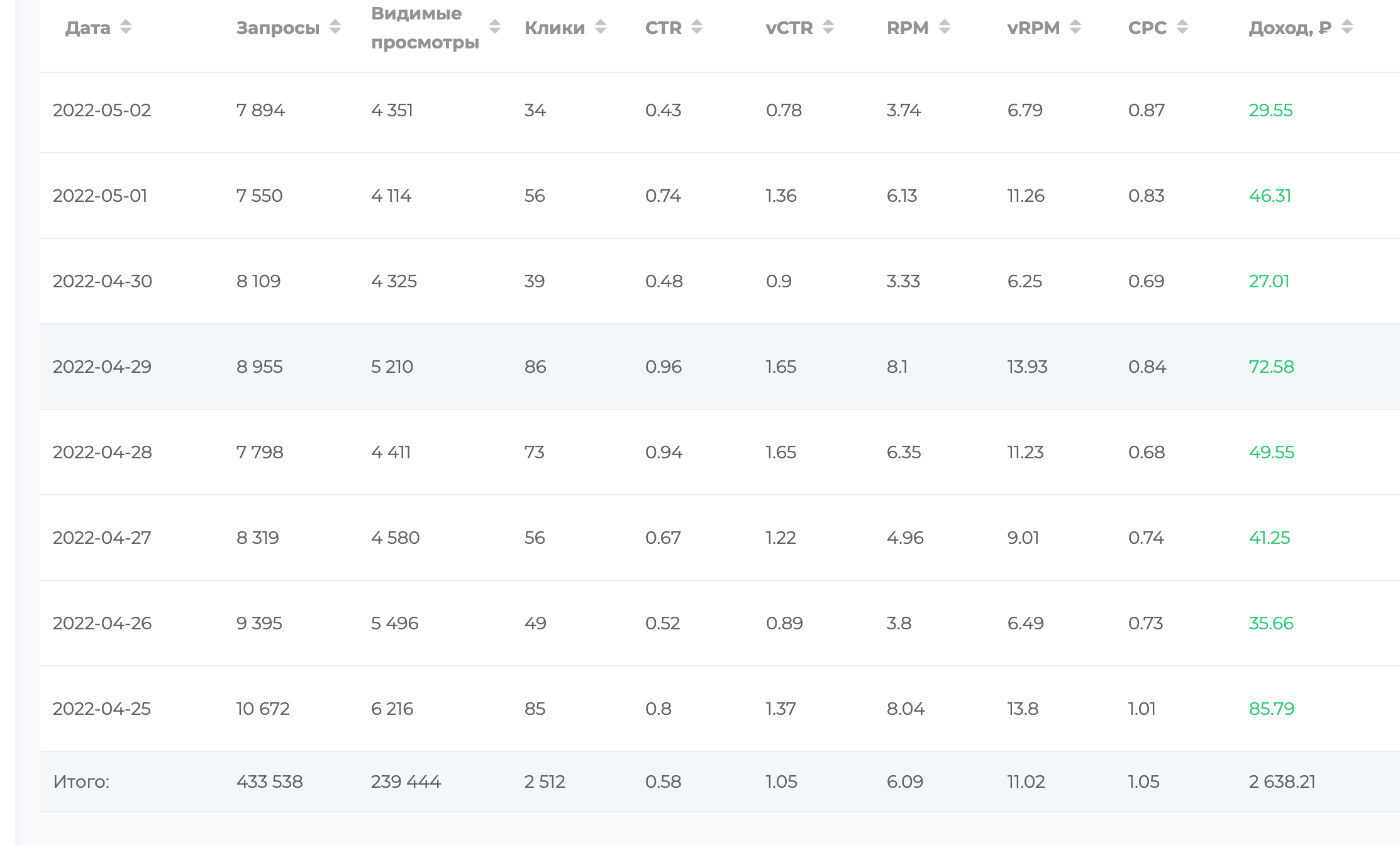Select the 2022-04-25 date cell
Viewport: 1400px width, 845px height.
point(102,709)
